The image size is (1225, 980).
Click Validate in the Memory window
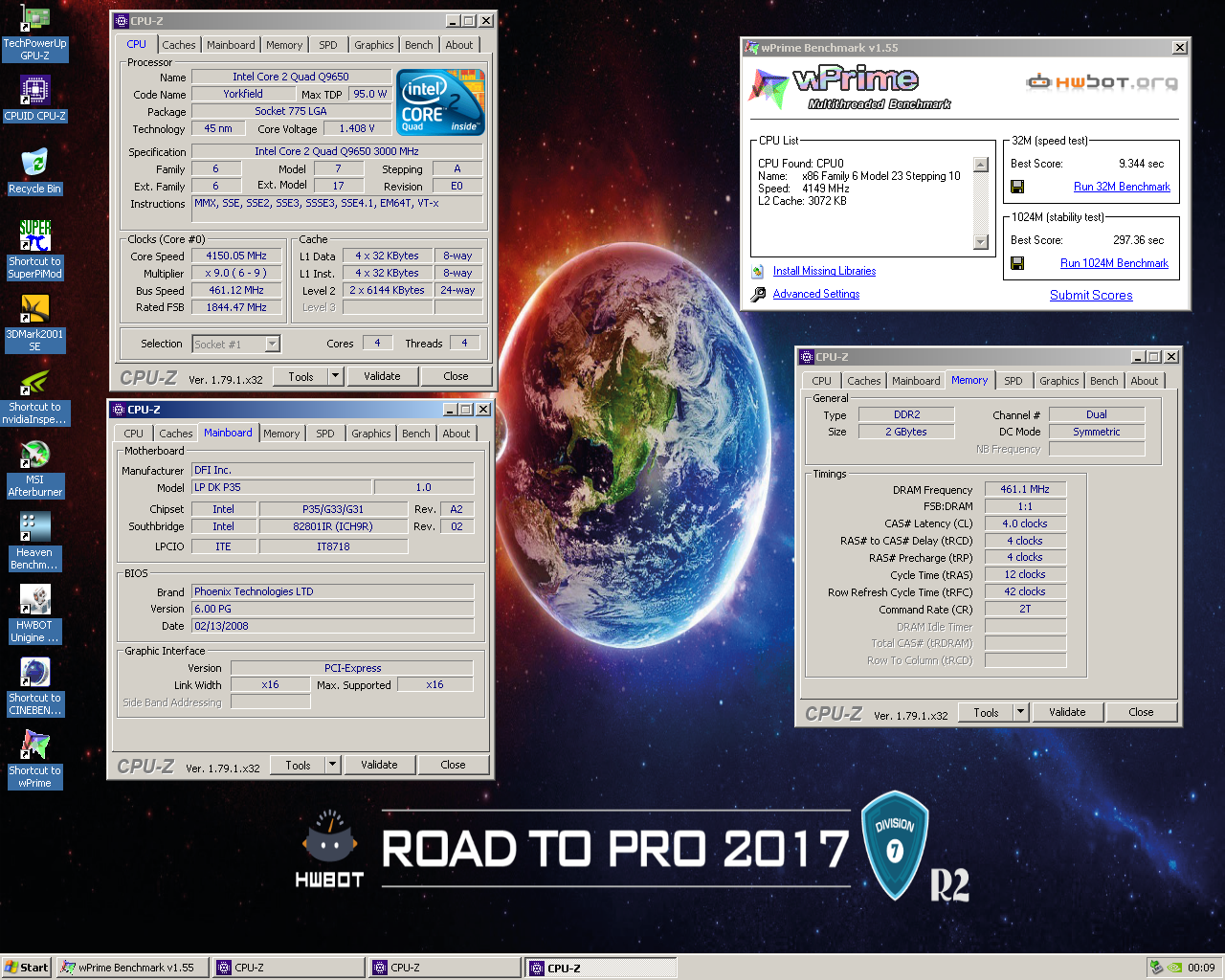coord(1067,712)
